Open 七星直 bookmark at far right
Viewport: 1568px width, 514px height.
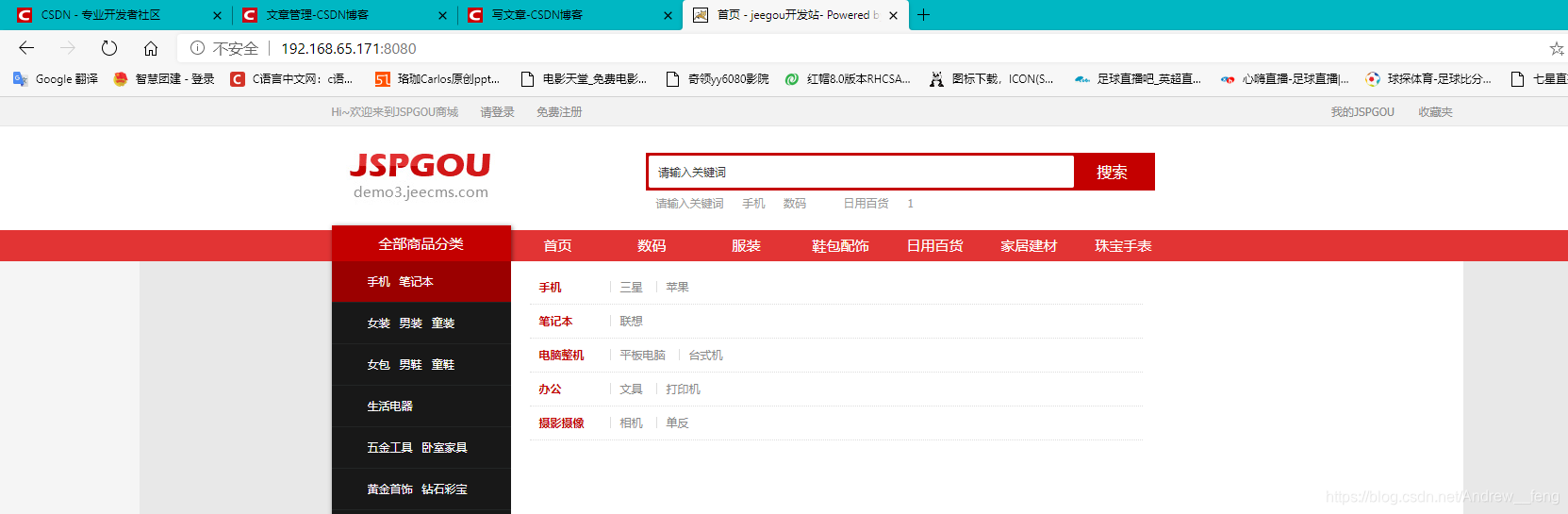click(1539, 79)
